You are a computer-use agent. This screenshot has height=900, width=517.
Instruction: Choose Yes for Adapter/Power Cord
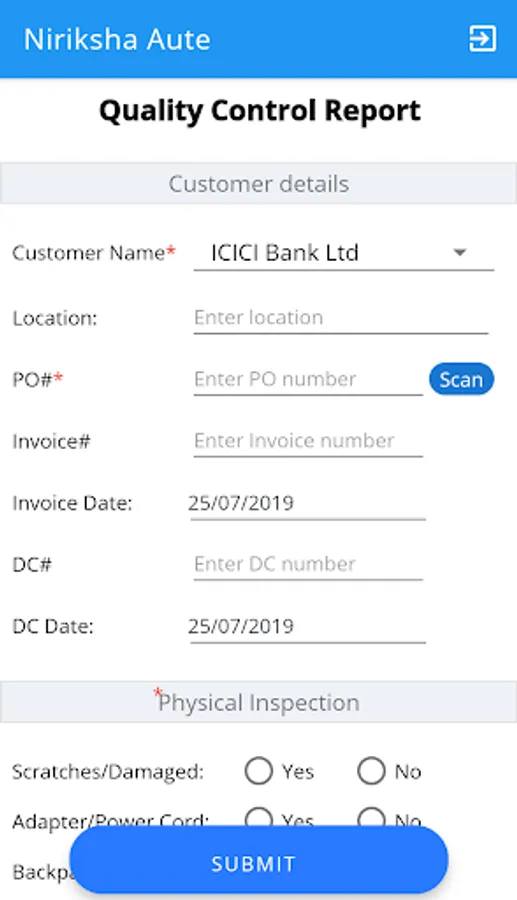258,817
